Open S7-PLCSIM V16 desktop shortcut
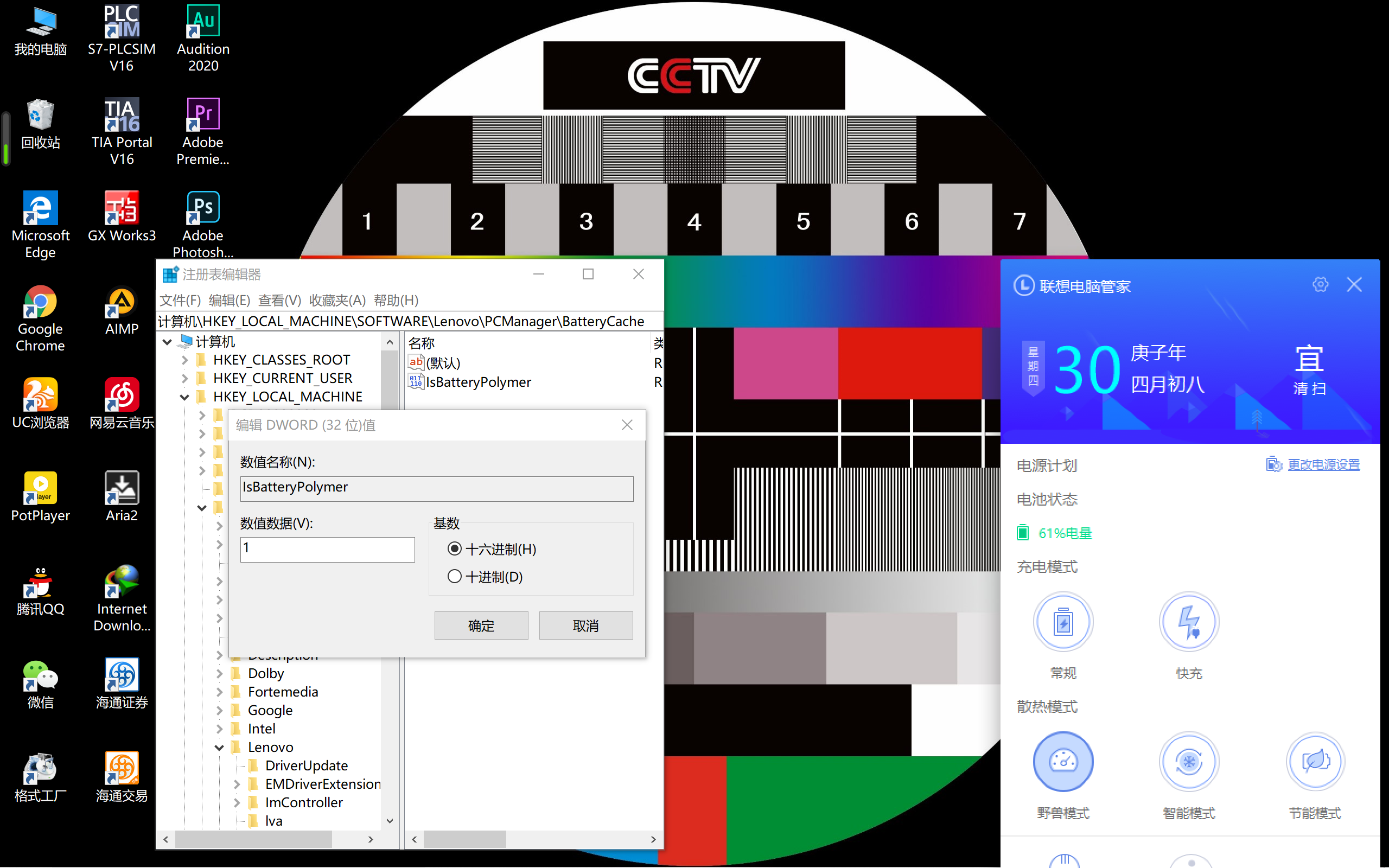 tap(122, 38)
